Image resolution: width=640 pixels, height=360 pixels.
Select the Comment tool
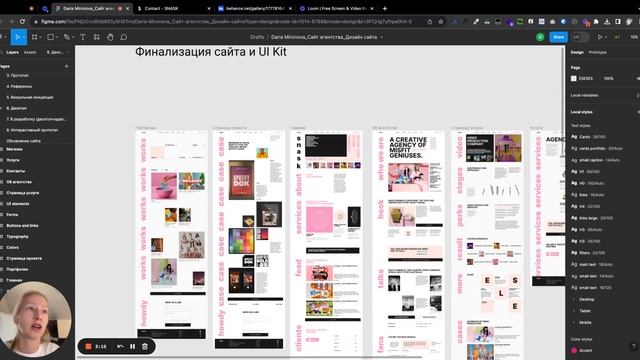tap(124, 37)
